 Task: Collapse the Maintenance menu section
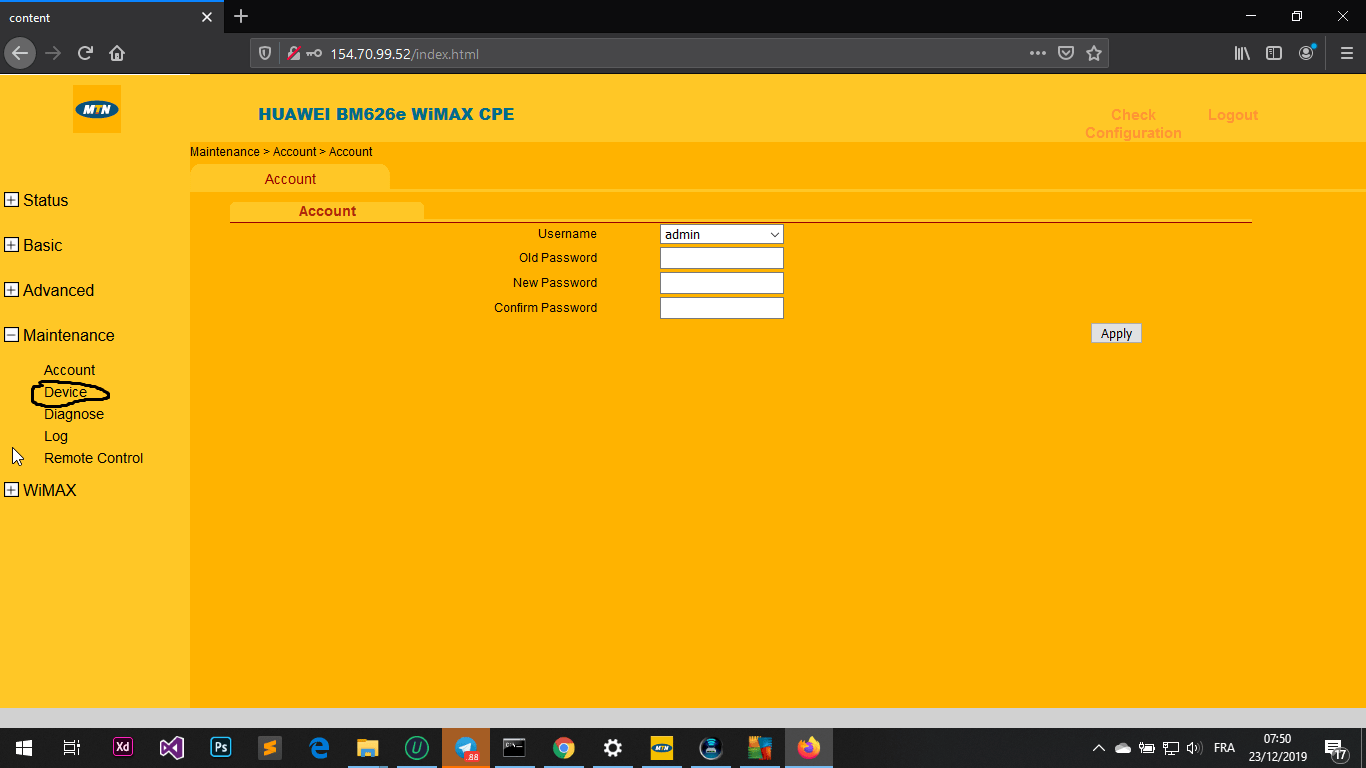(x=11, y=335)
